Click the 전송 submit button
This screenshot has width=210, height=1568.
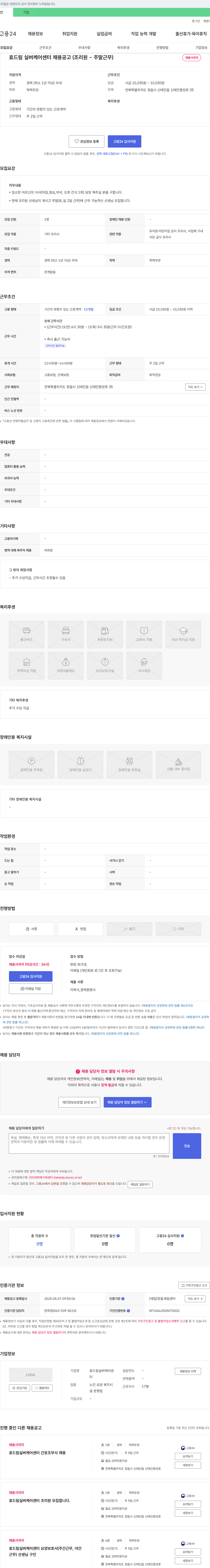coord(187,1145)
